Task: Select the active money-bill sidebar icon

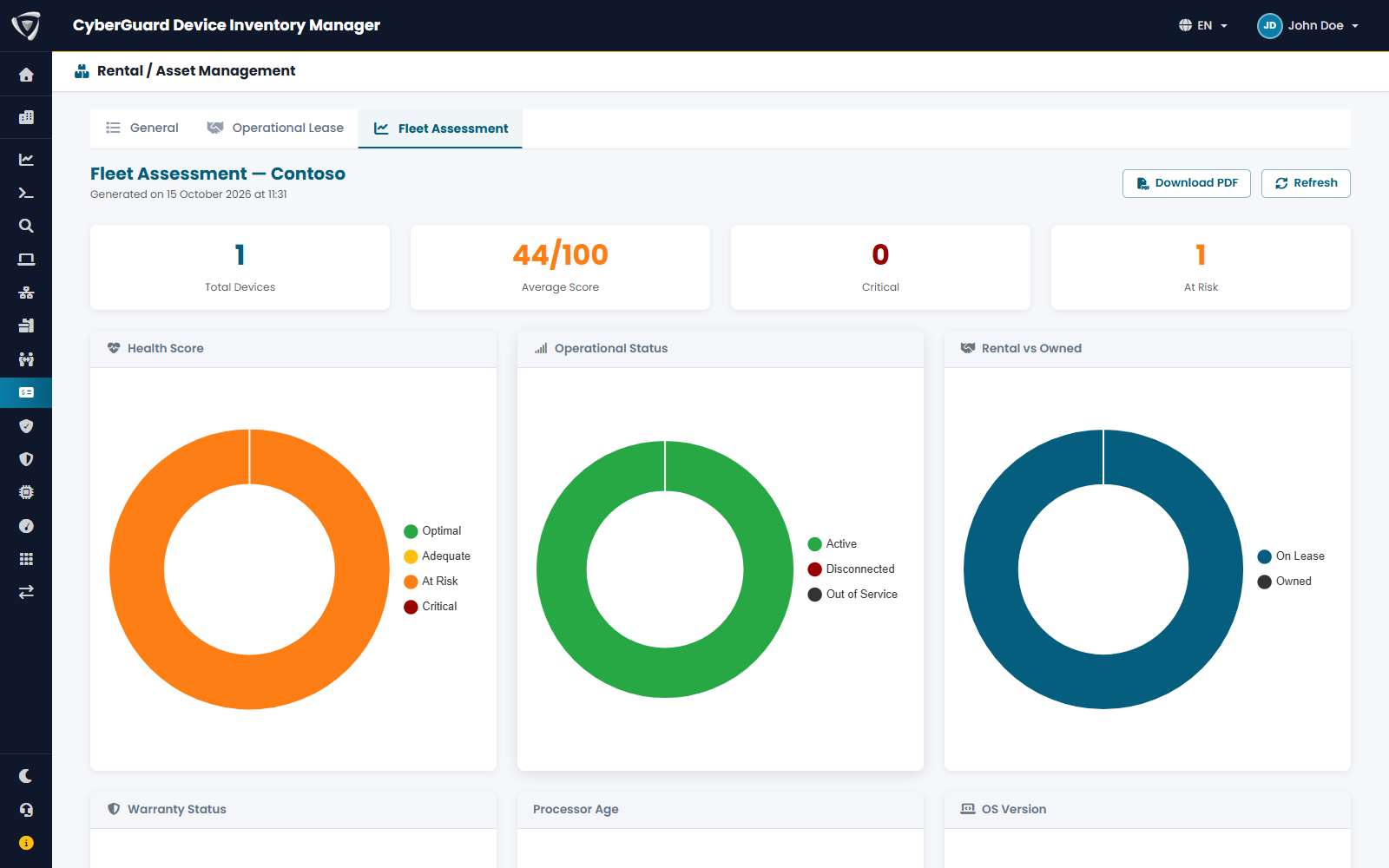Action: pos(26,392)
